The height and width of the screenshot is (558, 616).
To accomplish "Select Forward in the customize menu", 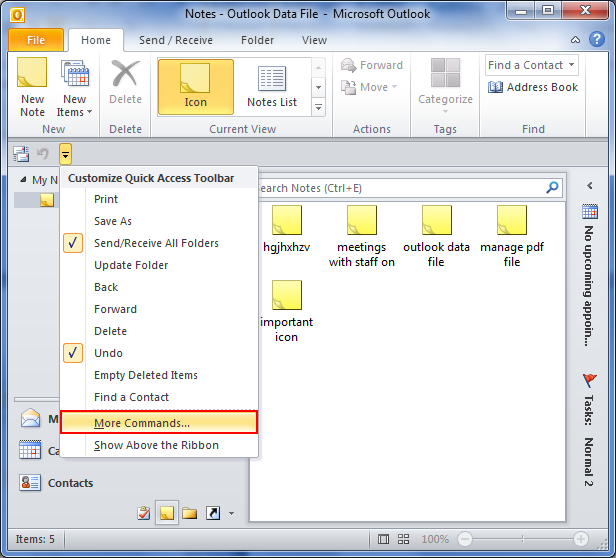I will (x=159, y=309).
